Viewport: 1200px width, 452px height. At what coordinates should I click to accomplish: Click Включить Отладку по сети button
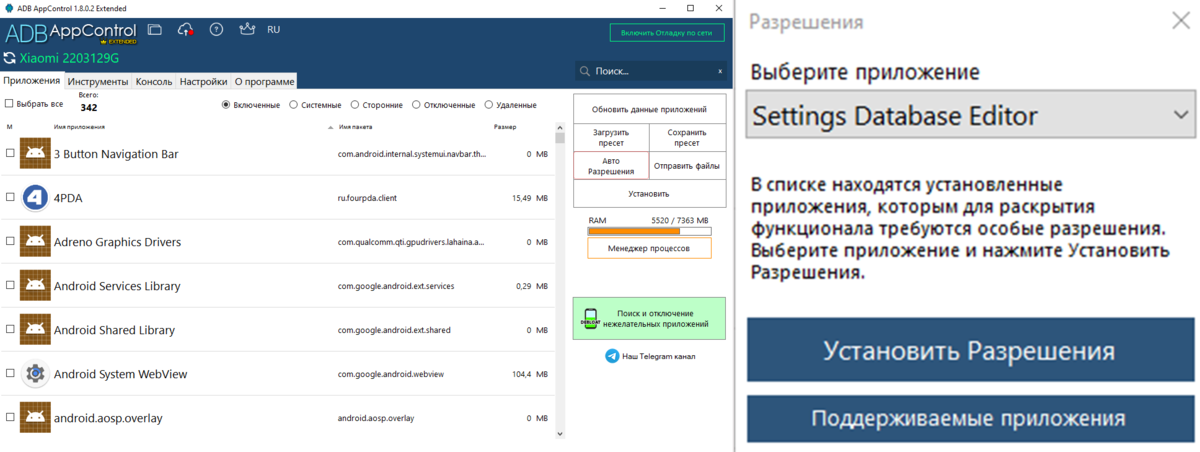click(667, 33)
